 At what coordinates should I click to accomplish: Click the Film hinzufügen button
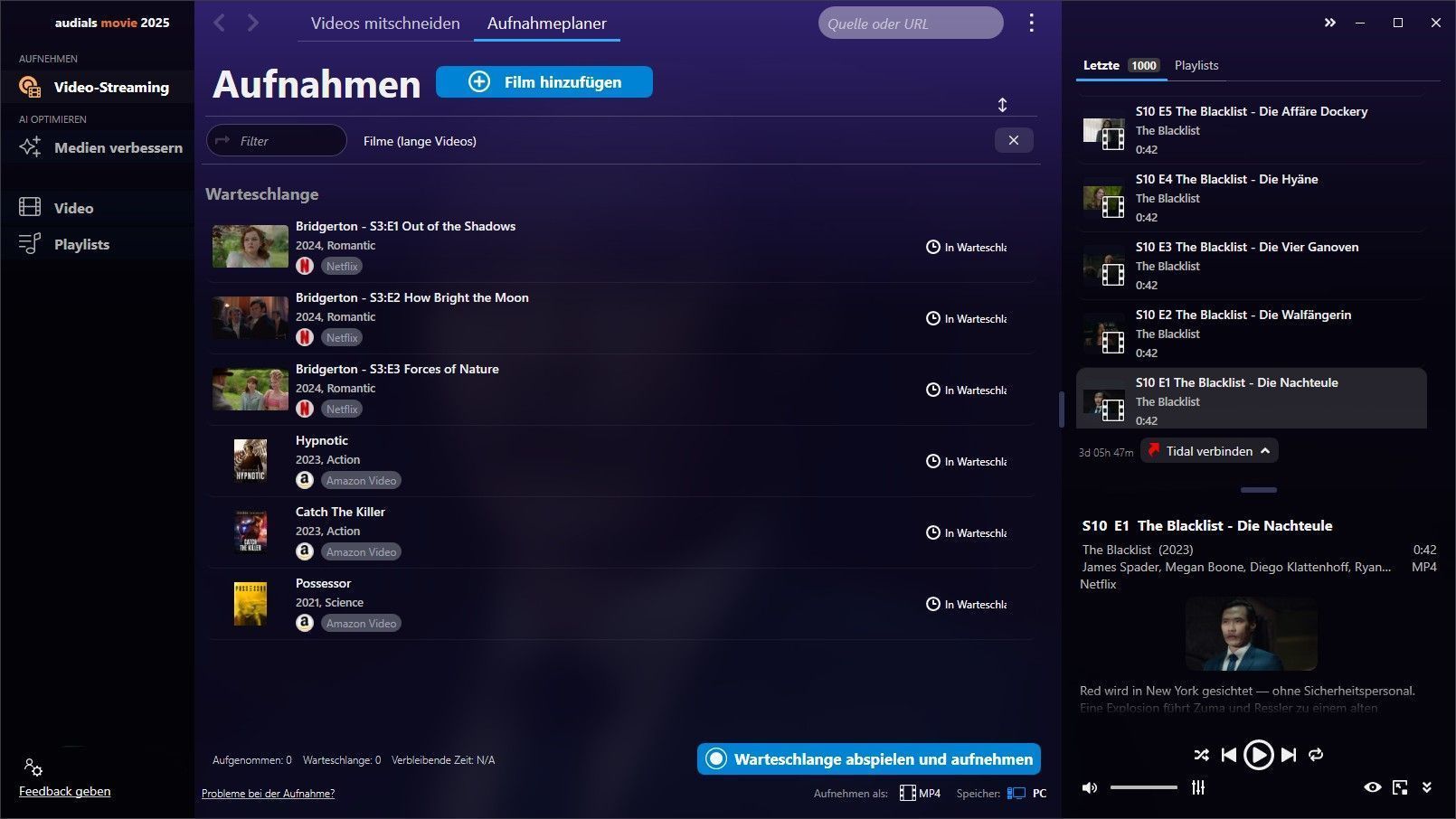point(544,82)
